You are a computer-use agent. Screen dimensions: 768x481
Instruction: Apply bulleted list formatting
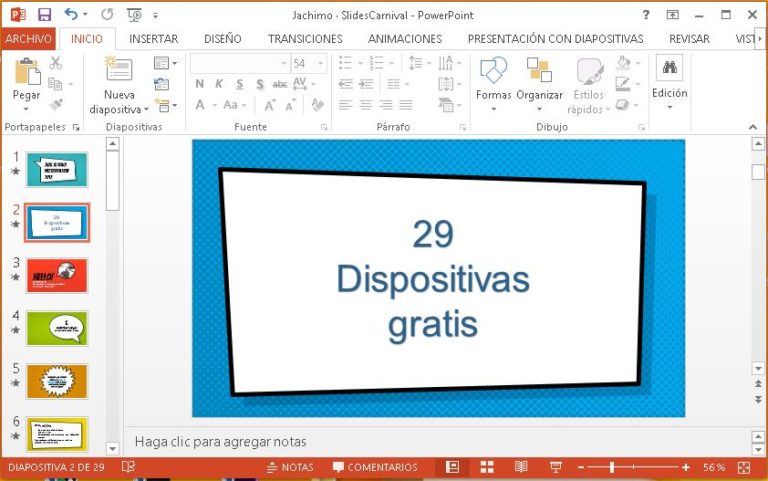[346, 63]
